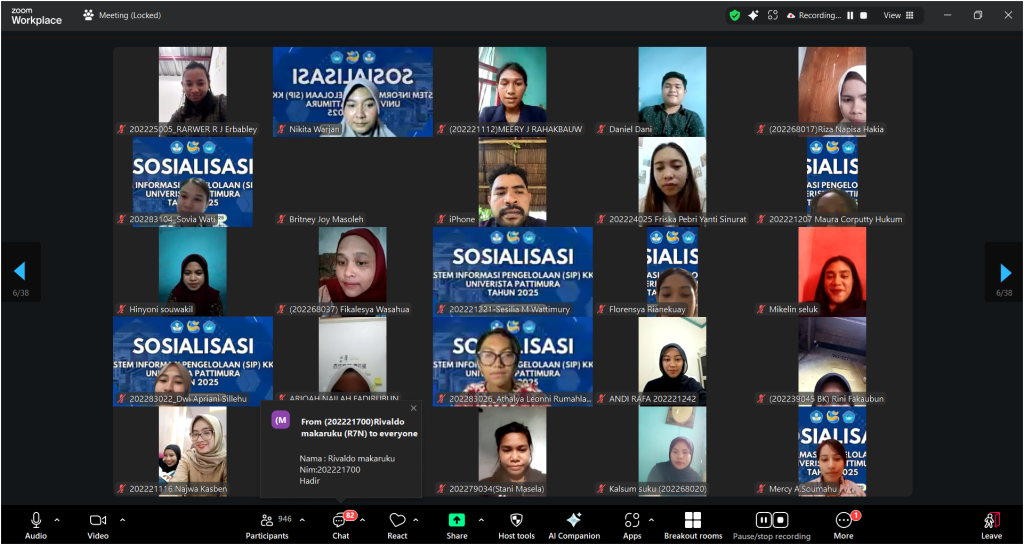
Task: Click the React heart icon
Action: (x=397, y=521)
